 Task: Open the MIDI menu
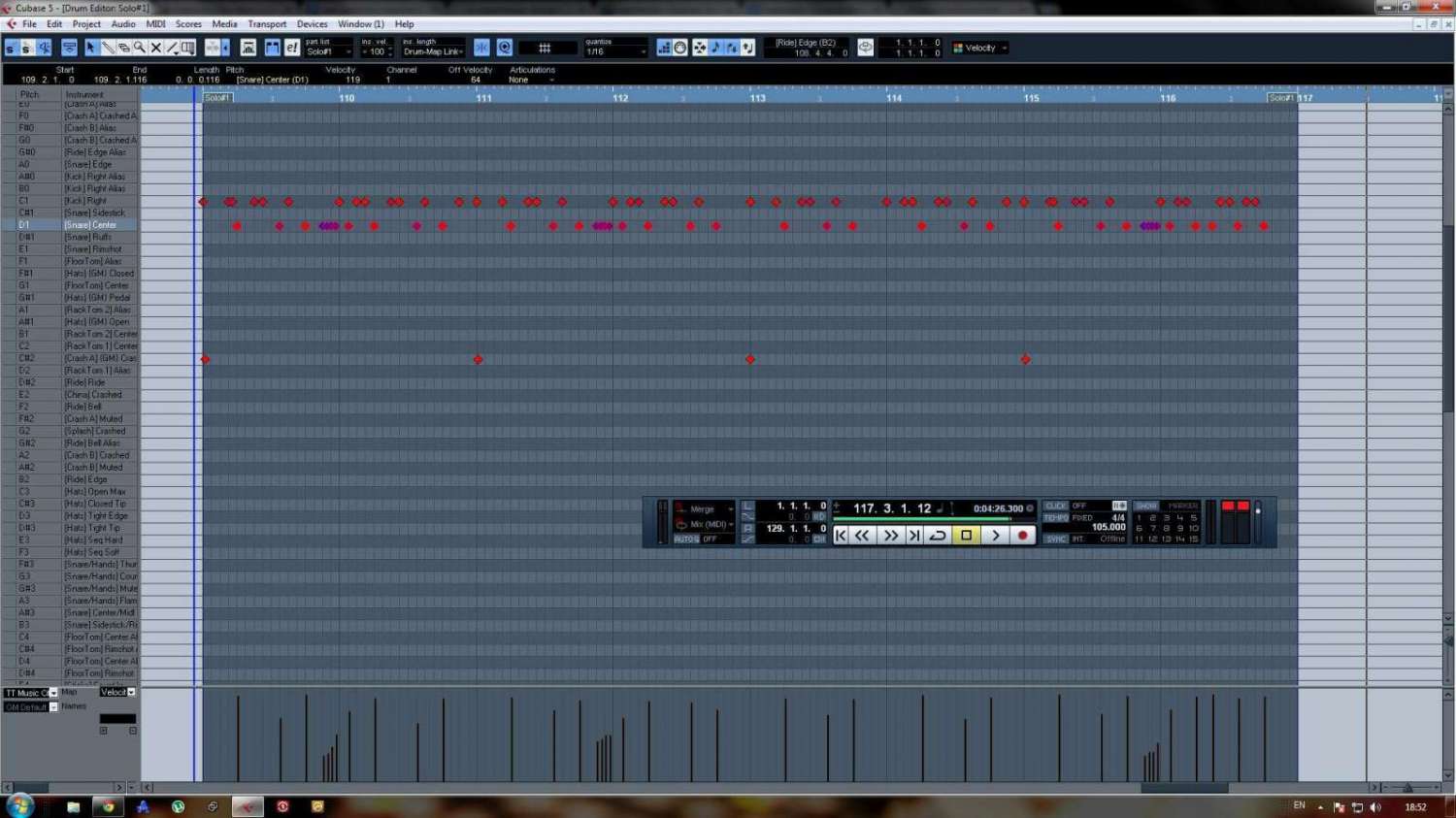155,24
